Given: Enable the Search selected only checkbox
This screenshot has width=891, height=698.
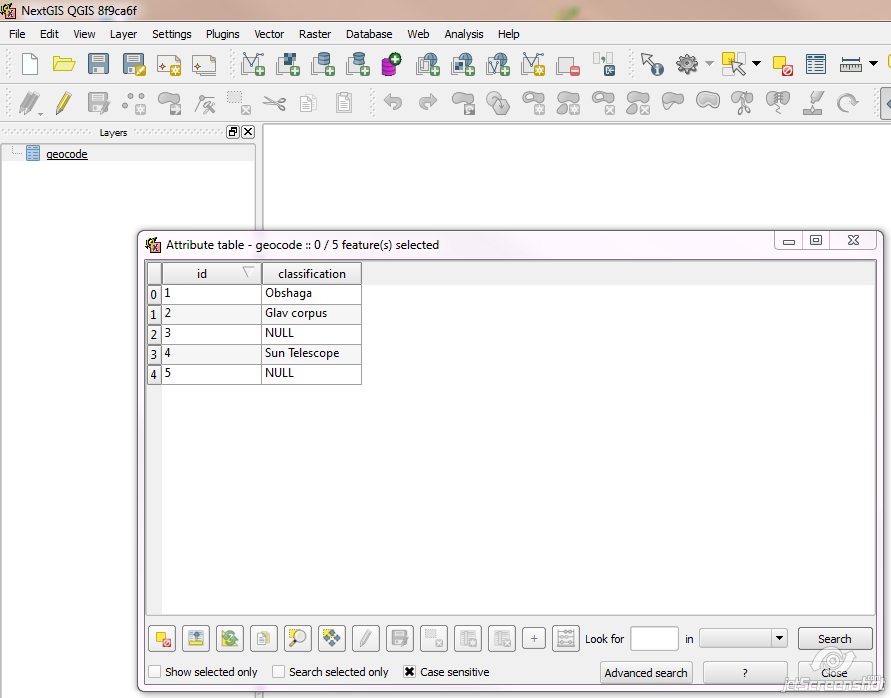Looking at the screenshot, I should click(278, 672).
